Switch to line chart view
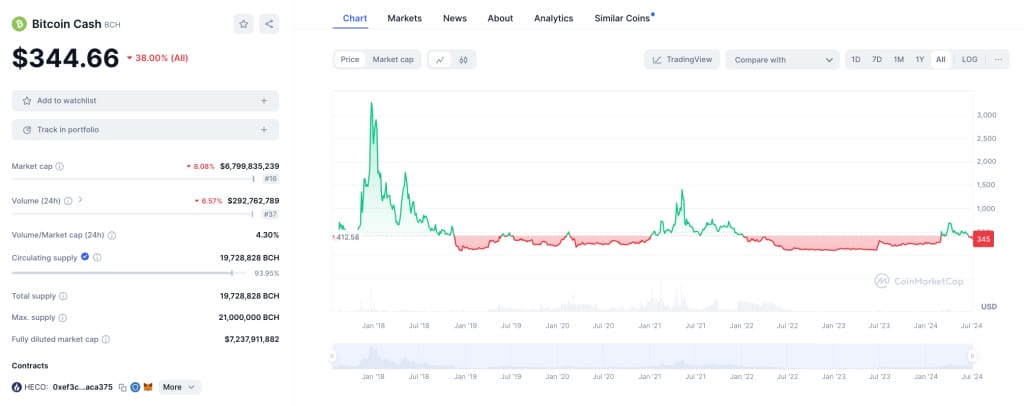Viewport: 1024px width, 406px height. (440, 59)
